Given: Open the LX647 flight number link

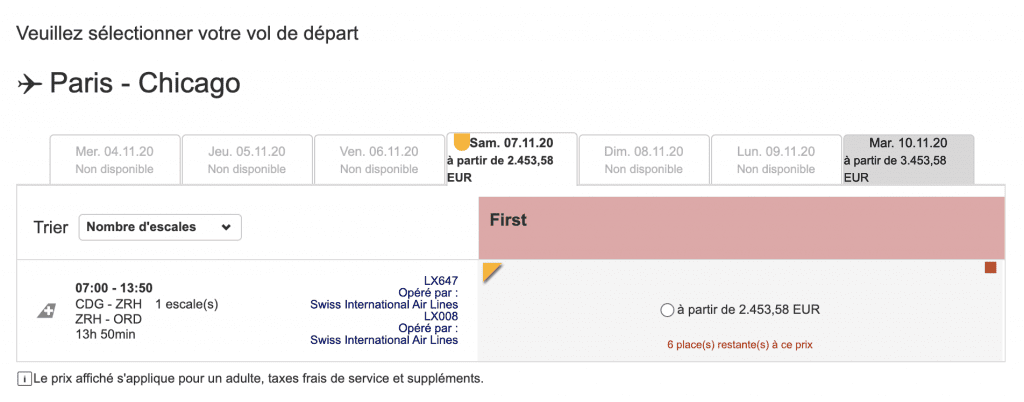Looking at the screenshot, I should (441, 281).
